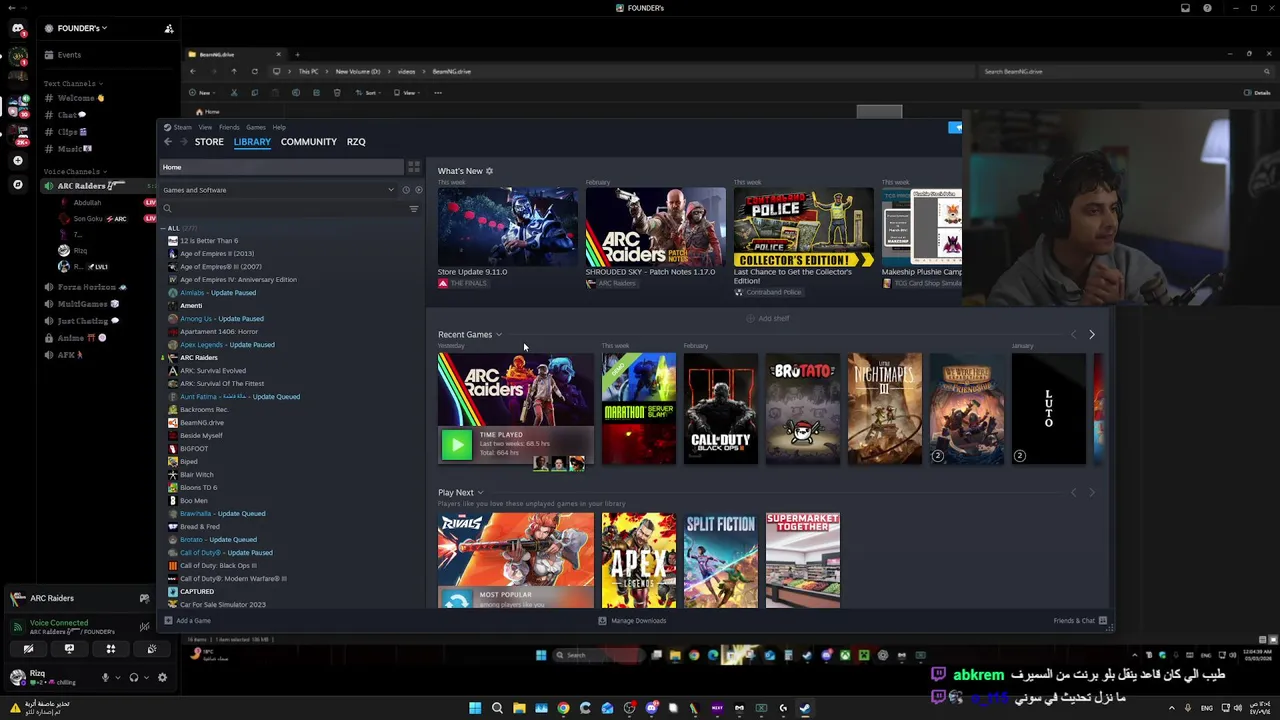Open advanced library filters icon
The image size is (1280, 720).
point(414,209)
